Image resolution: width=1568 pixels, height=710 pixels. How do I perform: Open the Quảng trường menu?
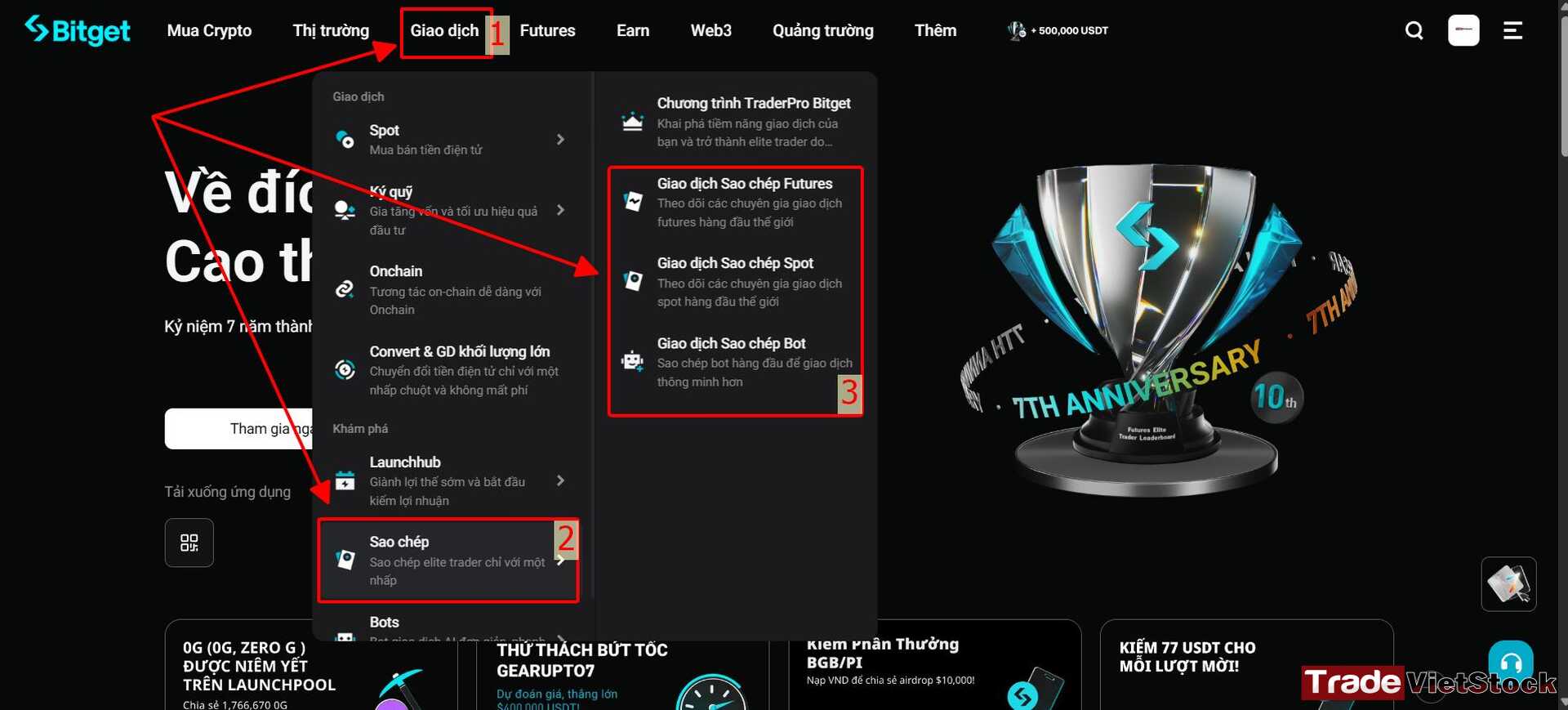click(x=823, y=30)
